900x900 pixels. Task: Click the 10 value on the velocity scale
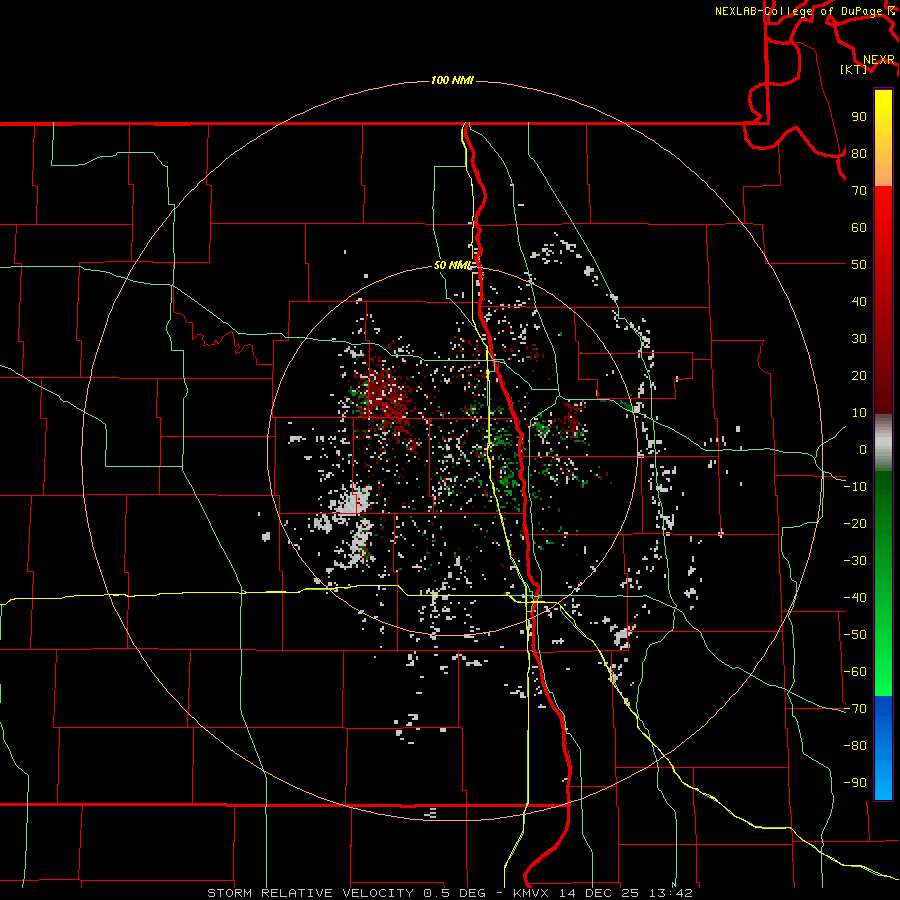click(859, 413)
